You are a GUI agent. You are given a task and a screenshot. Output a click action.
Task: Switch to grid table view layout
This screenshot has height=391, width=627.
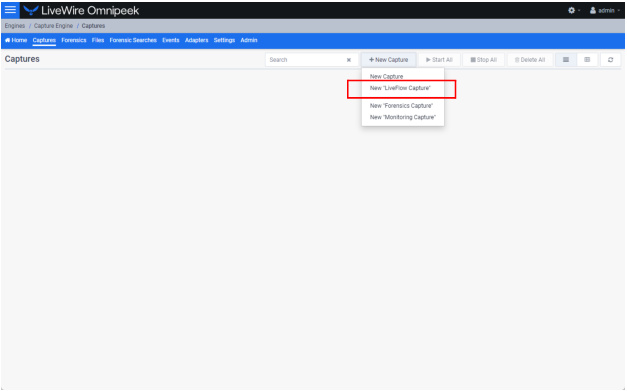coord(587,60)
